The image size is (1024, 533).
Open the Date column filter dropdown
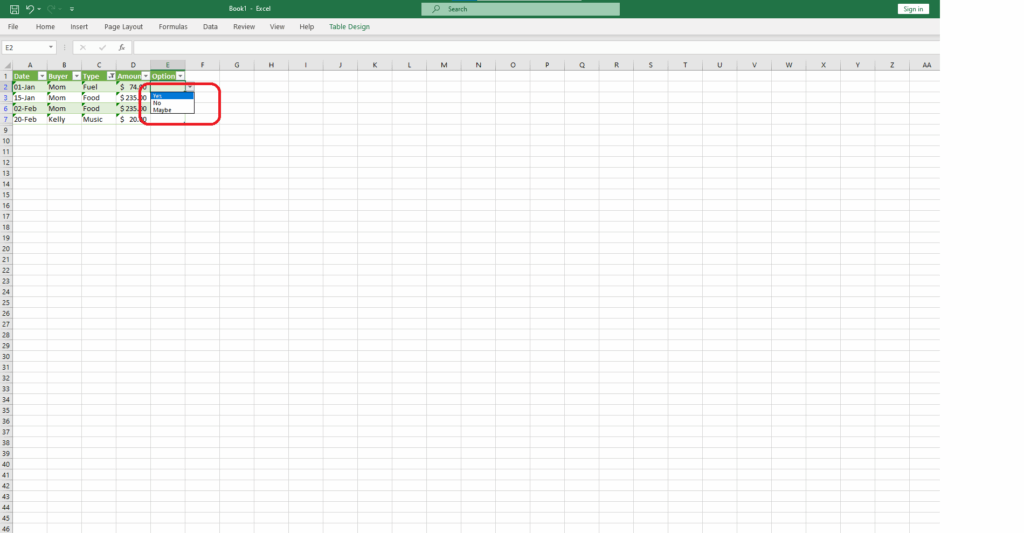42,76
